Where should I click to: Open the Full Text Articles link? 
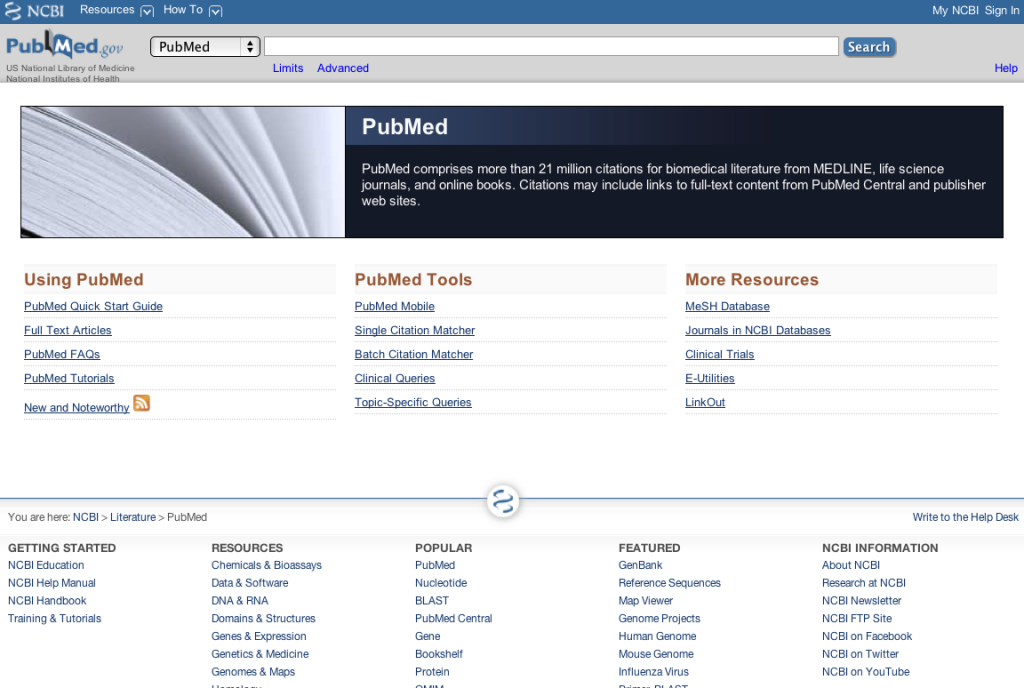point(68,330)
